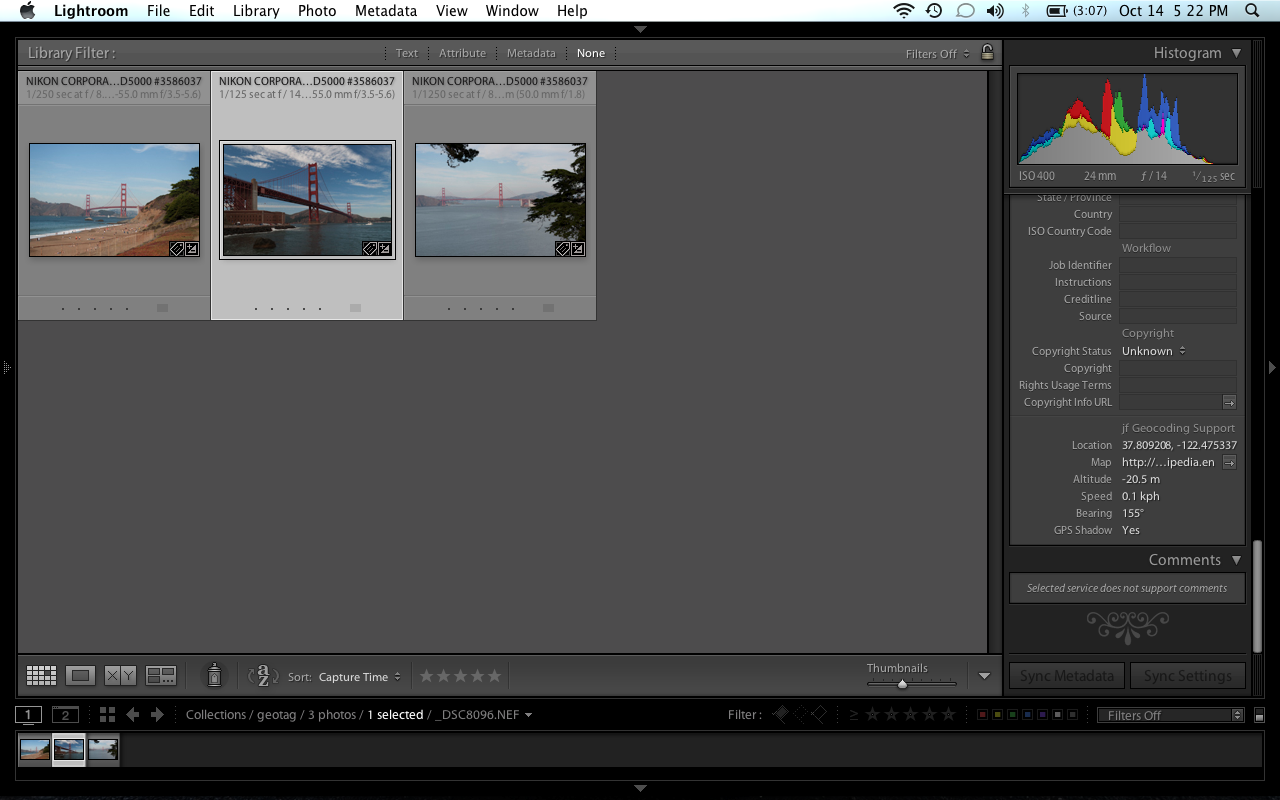
Task: Click the filmstrip Grid shortcut icon
Action: (107, 715)
